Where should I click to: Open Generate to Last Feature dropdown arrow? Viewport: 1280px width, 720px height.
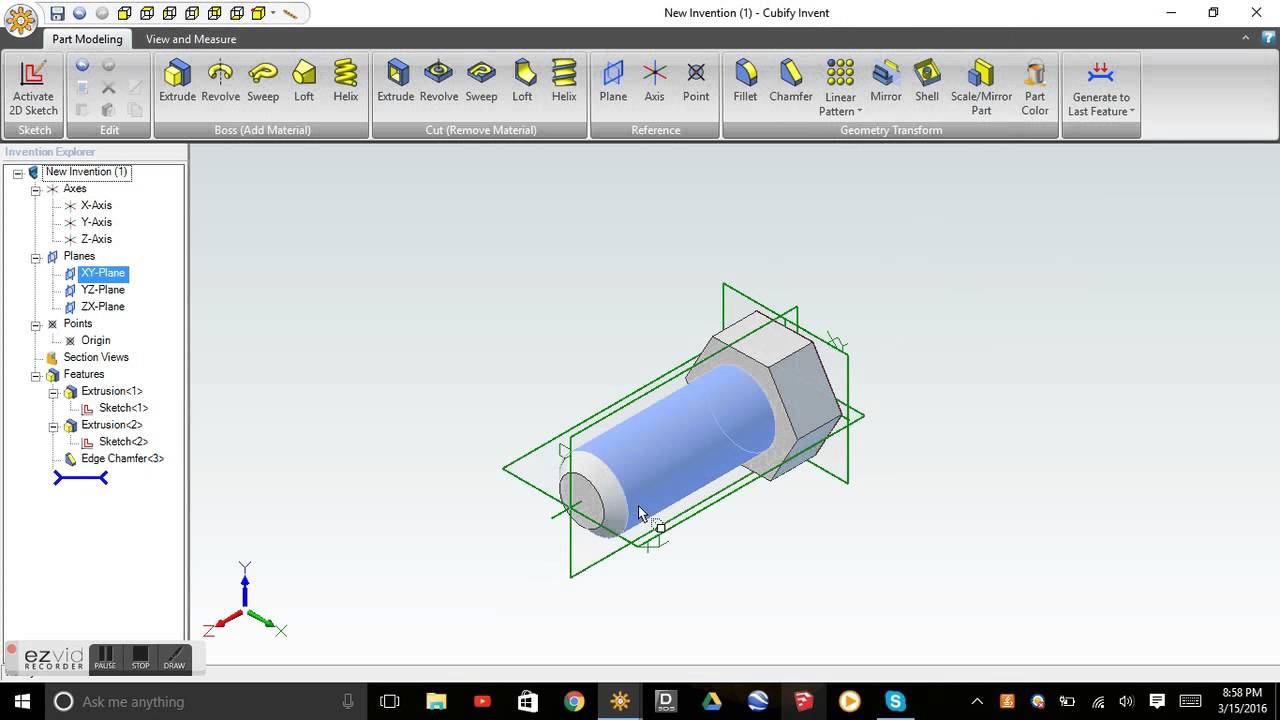tap(1132, 112)
